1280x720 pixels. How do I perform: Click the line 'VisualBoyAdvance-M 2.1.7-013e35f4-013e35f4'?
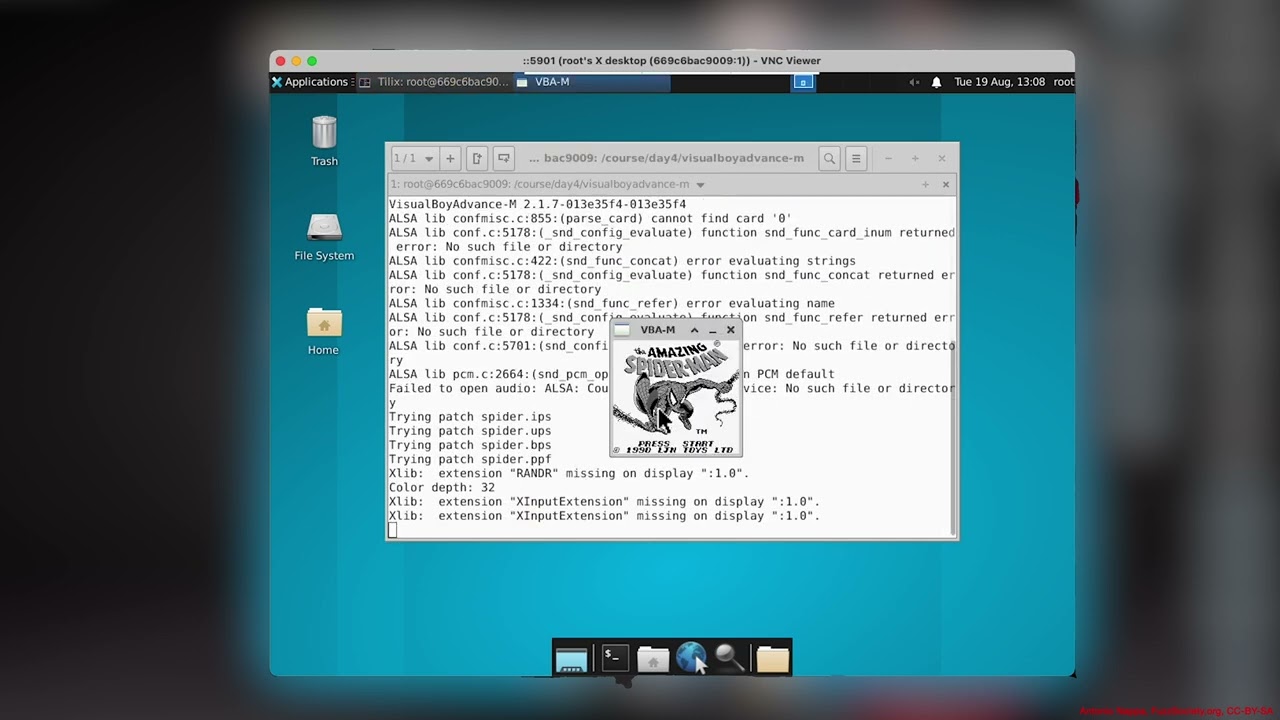(x=537, y=204)
